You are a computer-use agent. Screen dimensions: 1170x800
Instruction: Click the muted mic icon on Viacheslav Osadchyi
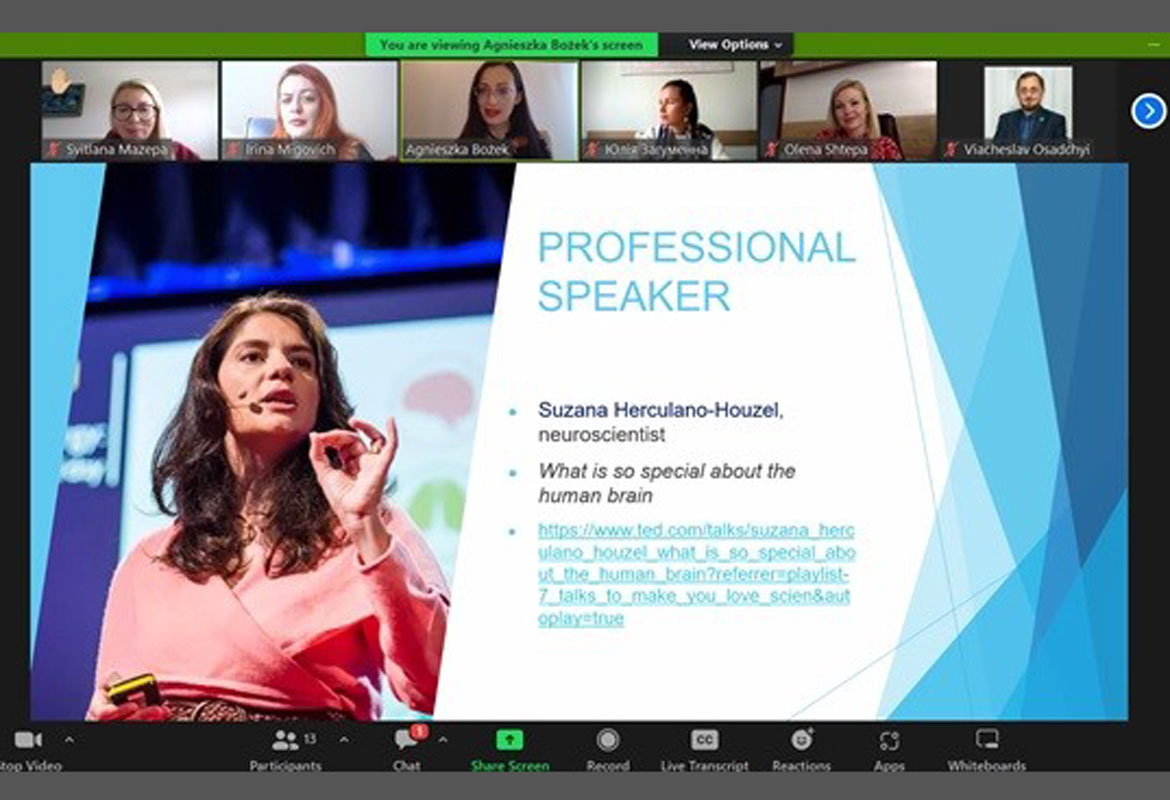coord(951,149)
